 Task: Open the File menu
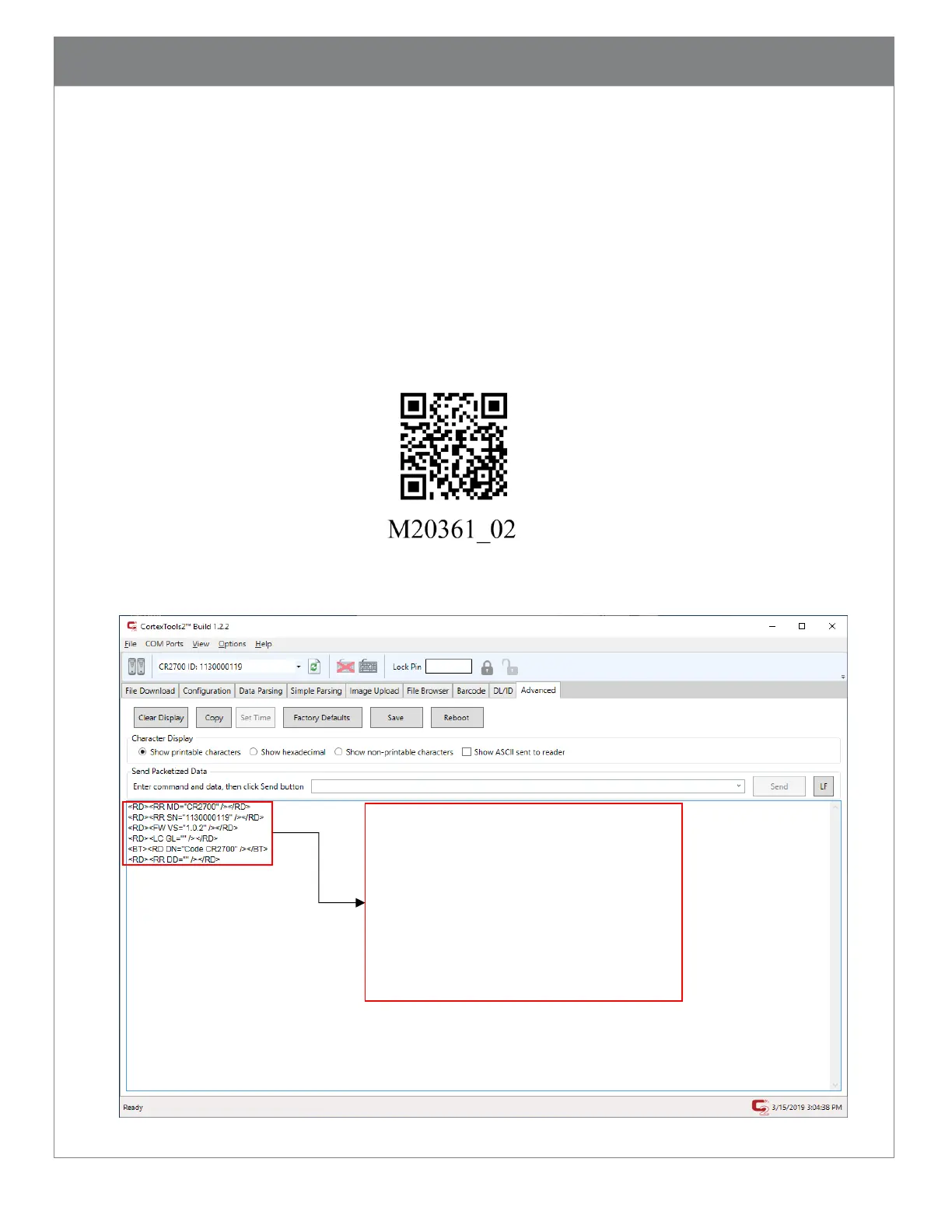pyautogui.click(x=131, y=644)
